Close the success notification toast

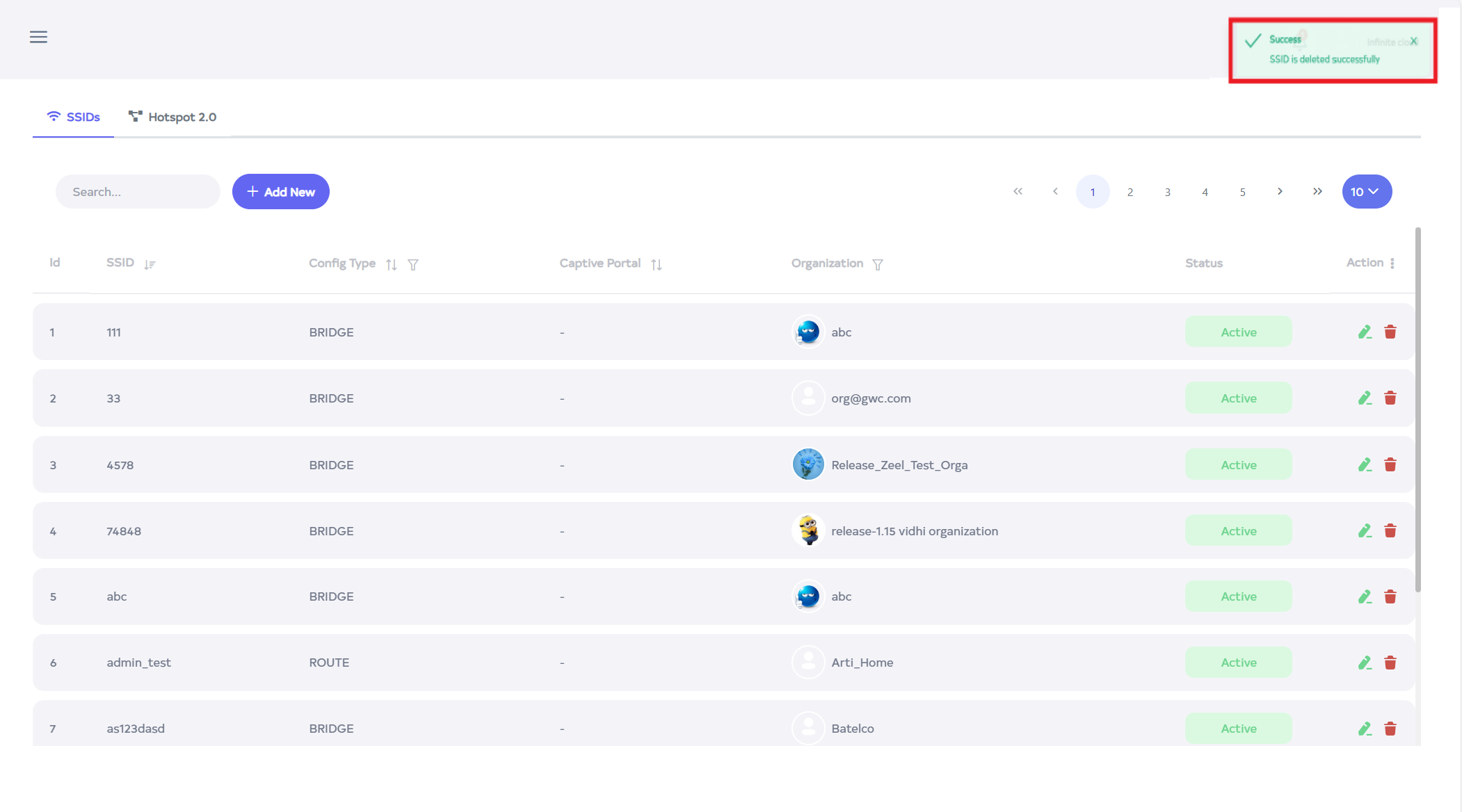[x=1413, y=41]
